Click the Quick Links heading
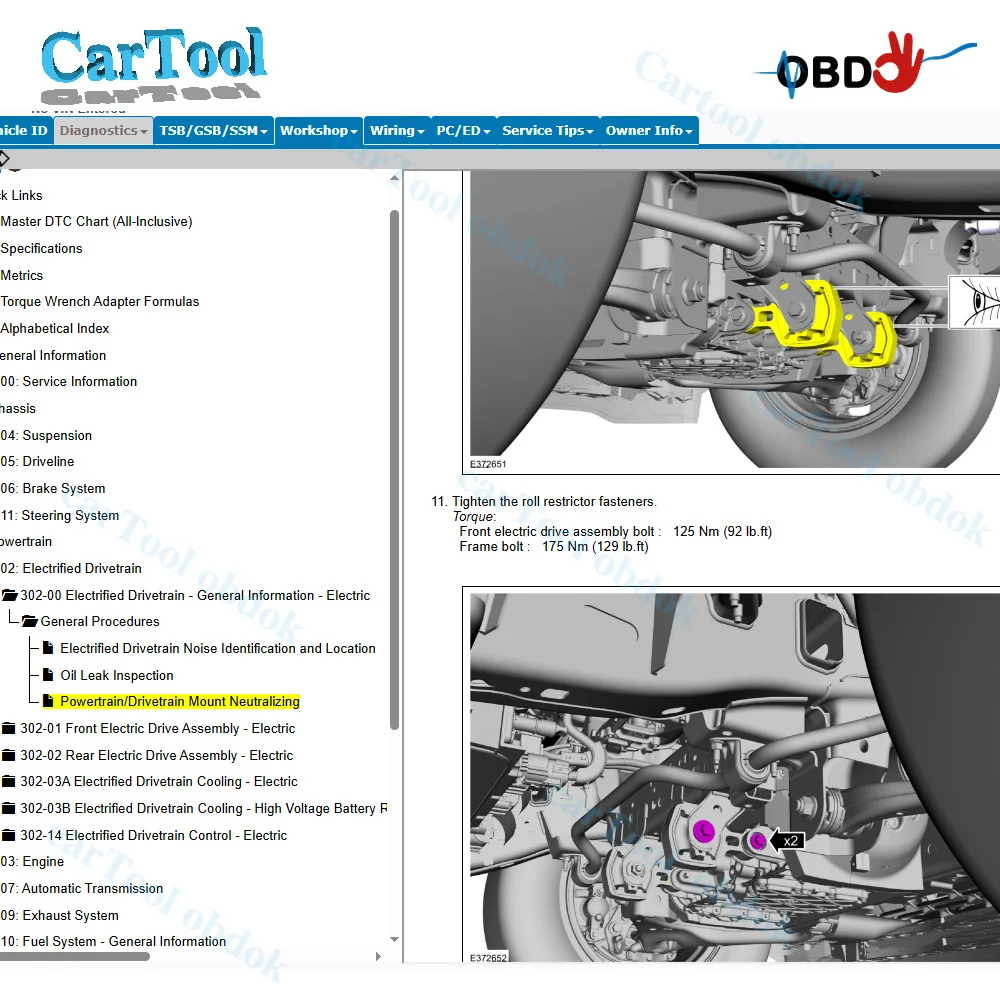1000x1000 pixels. pos(21,196)
